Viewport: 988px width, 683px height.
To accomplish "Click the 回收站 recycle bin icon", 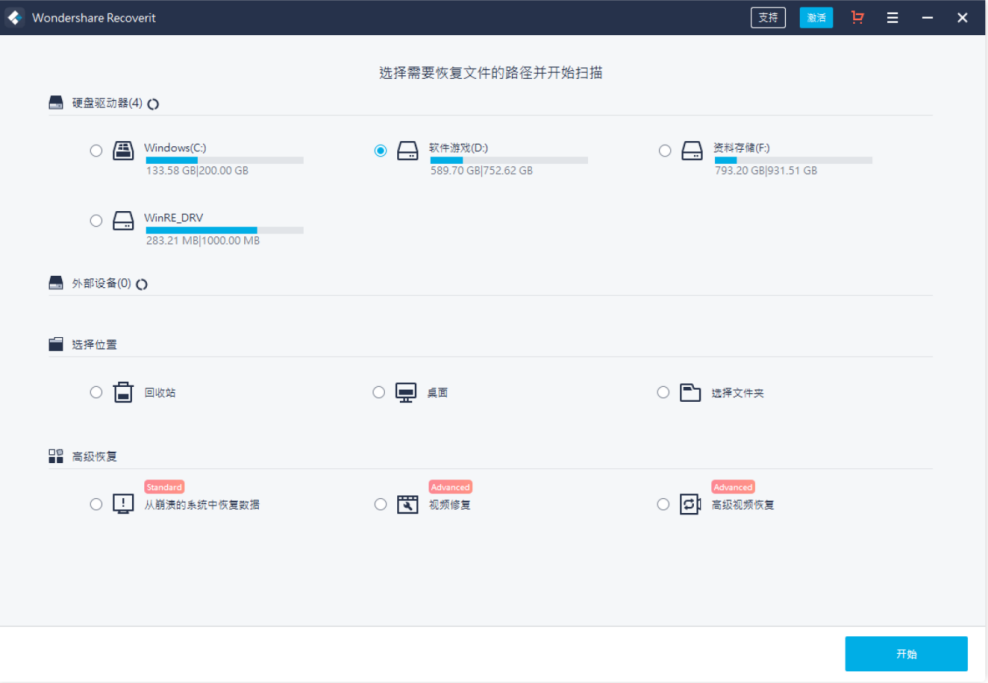I will coord(123,392).
